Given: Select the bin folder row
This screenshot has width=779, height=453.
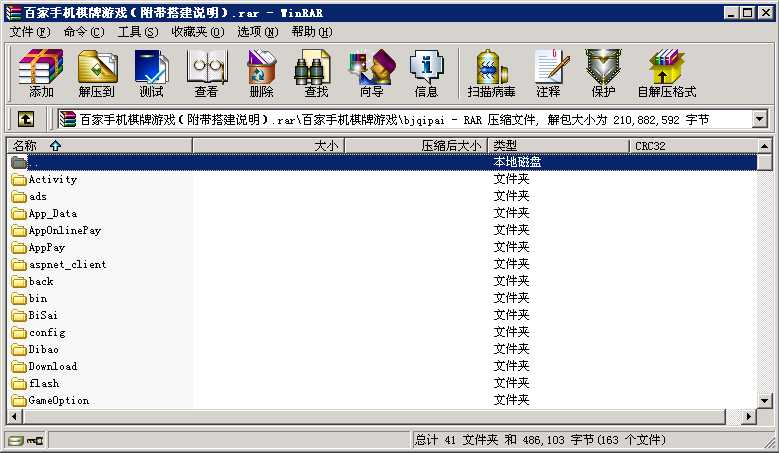Looking at the screenshot, I should click(382, 298).
